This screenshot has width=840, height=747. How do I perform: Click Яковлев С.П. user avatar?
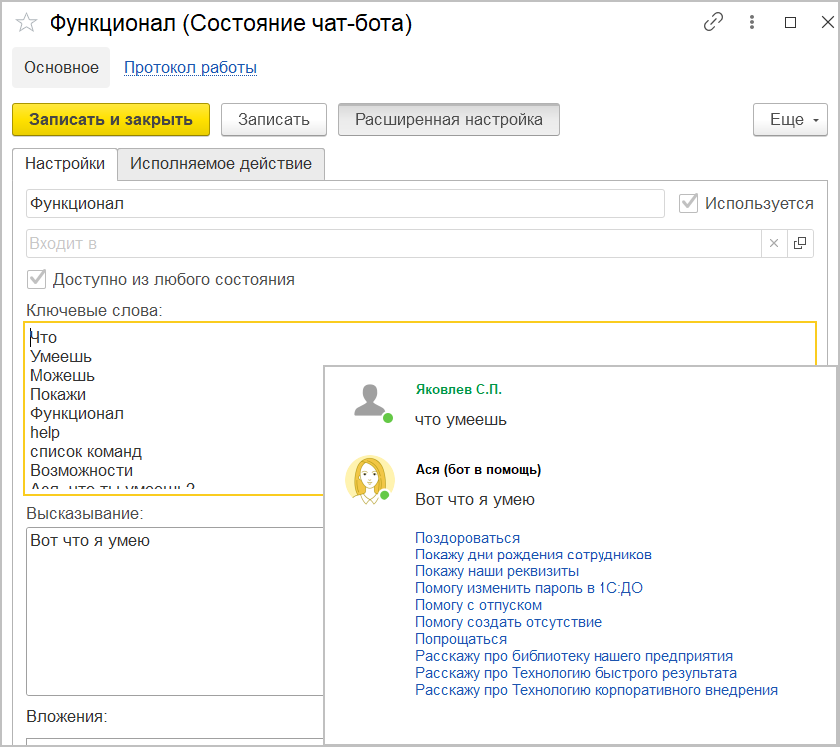point(371,401)
